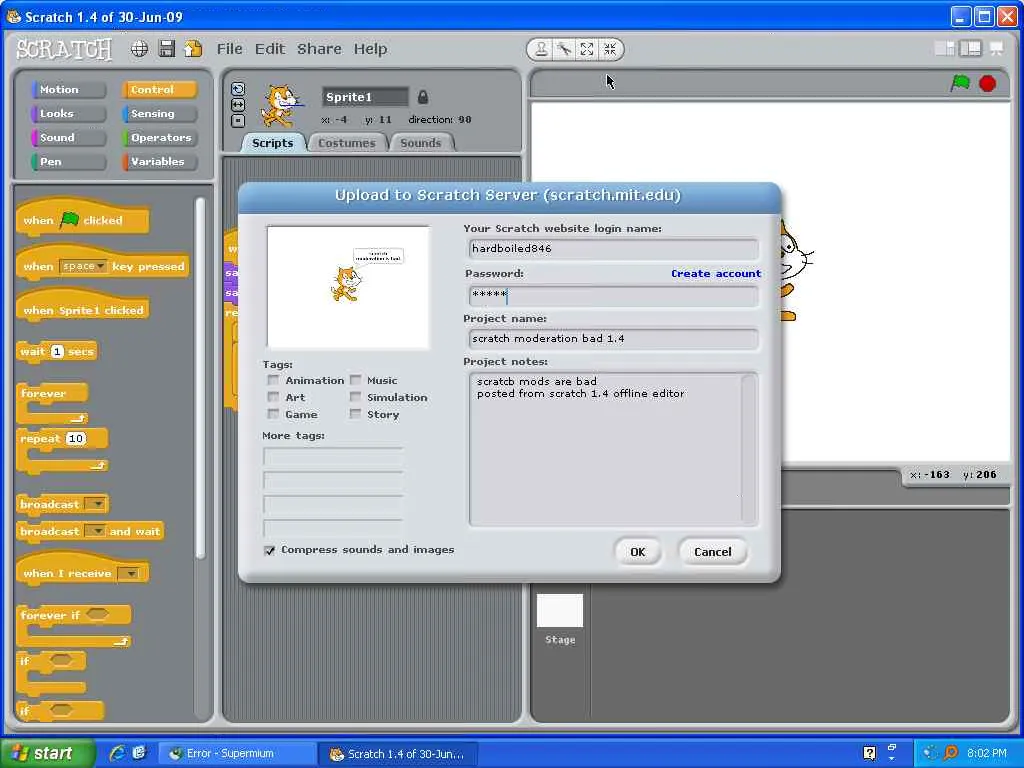This screenshot has width=1024, height=768.
Task: Switch to the Scripts tab
Action: pos(272,143)
